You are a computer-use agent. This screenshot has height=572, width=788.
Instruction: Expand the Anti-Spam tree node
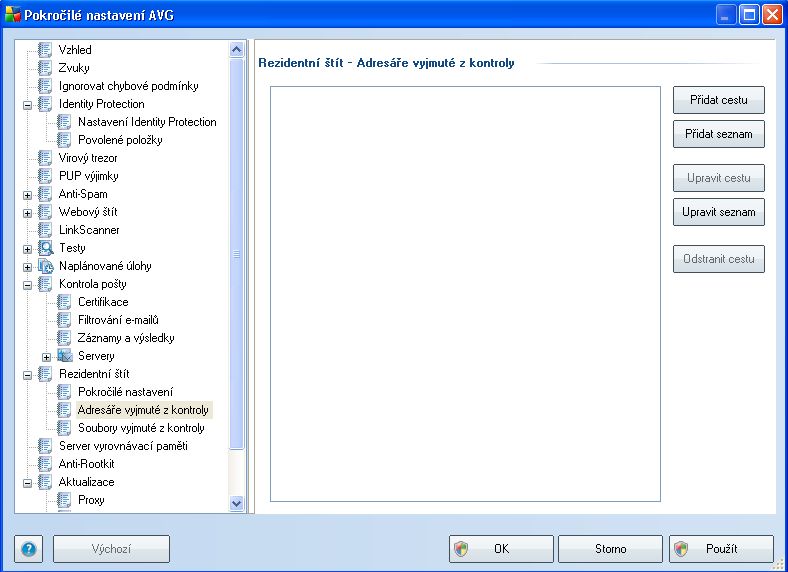coord(28,196)
